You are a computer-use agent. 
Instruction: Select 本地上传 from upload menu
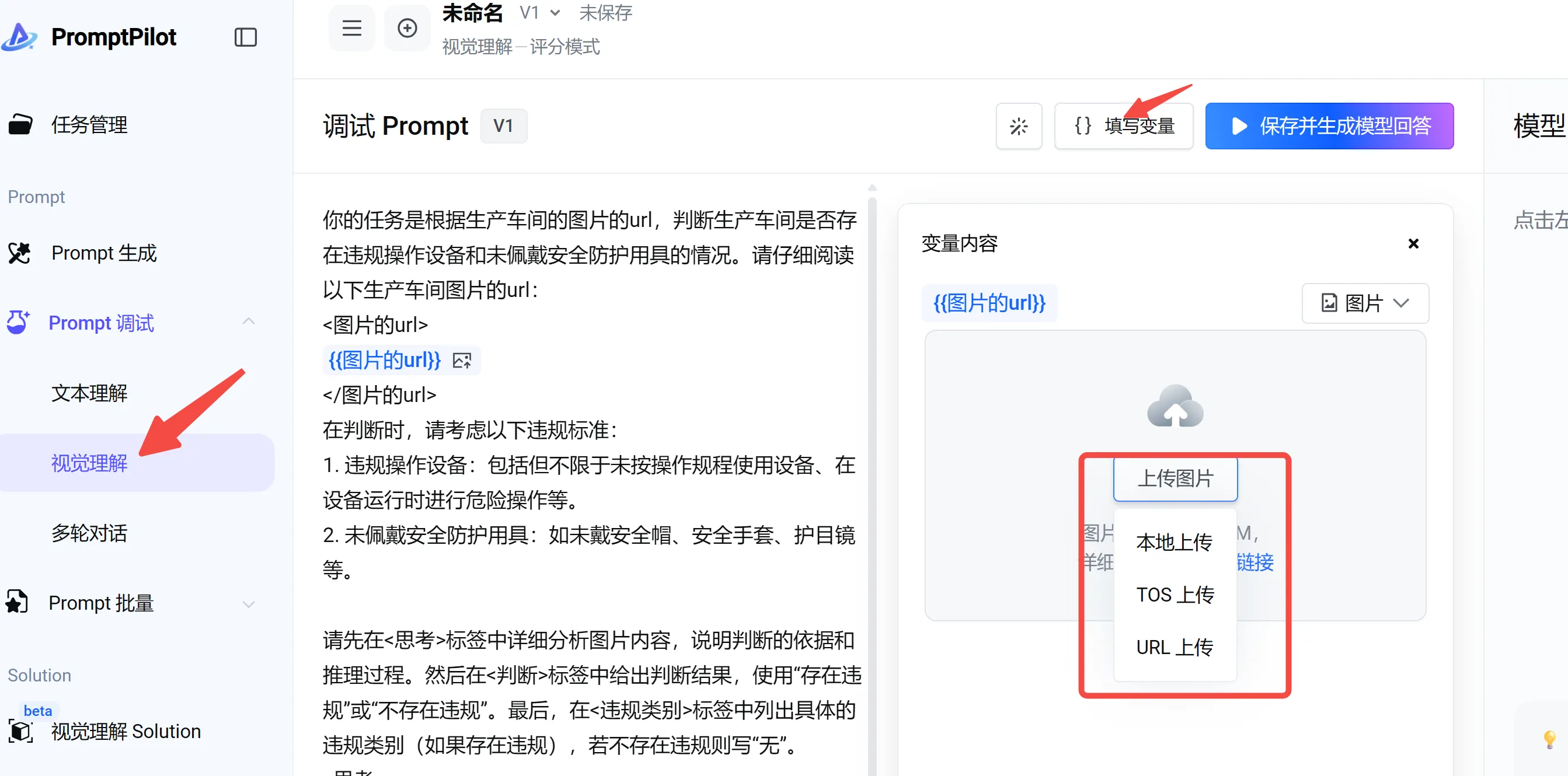(1173, 542)
